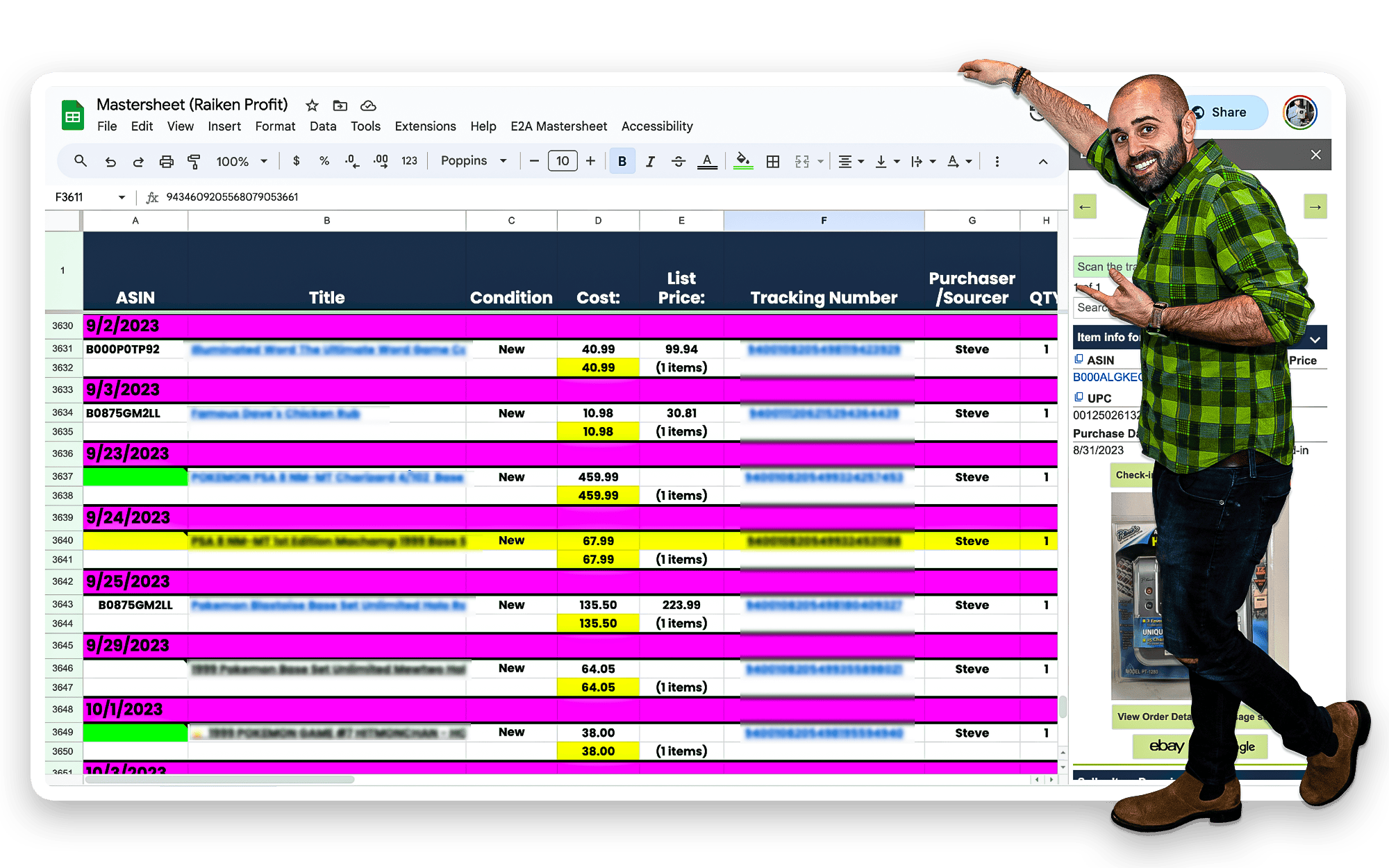
Task: Redo the last action
Action: (138, 161)
